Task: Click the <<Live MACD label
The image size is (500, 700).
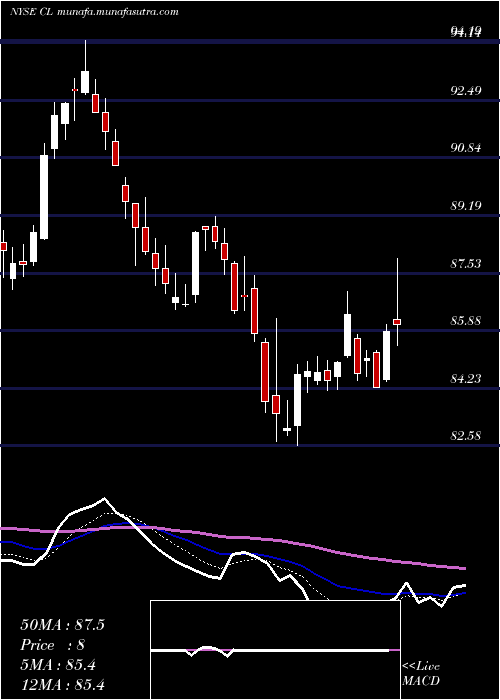Action: (421, 673)
